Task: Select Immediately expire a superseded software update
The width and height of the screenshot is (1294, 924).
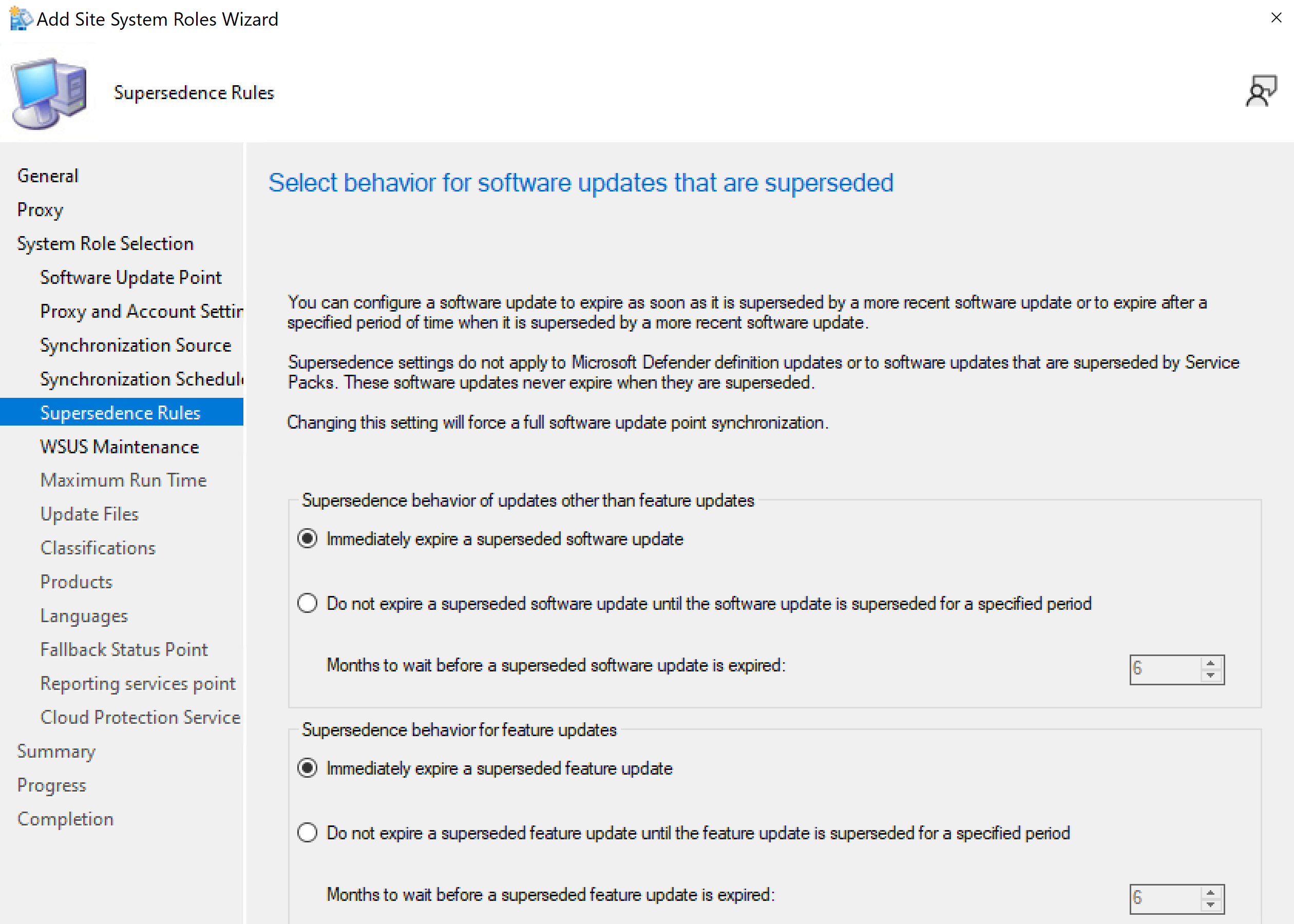Action: click(x=307, y=538)
